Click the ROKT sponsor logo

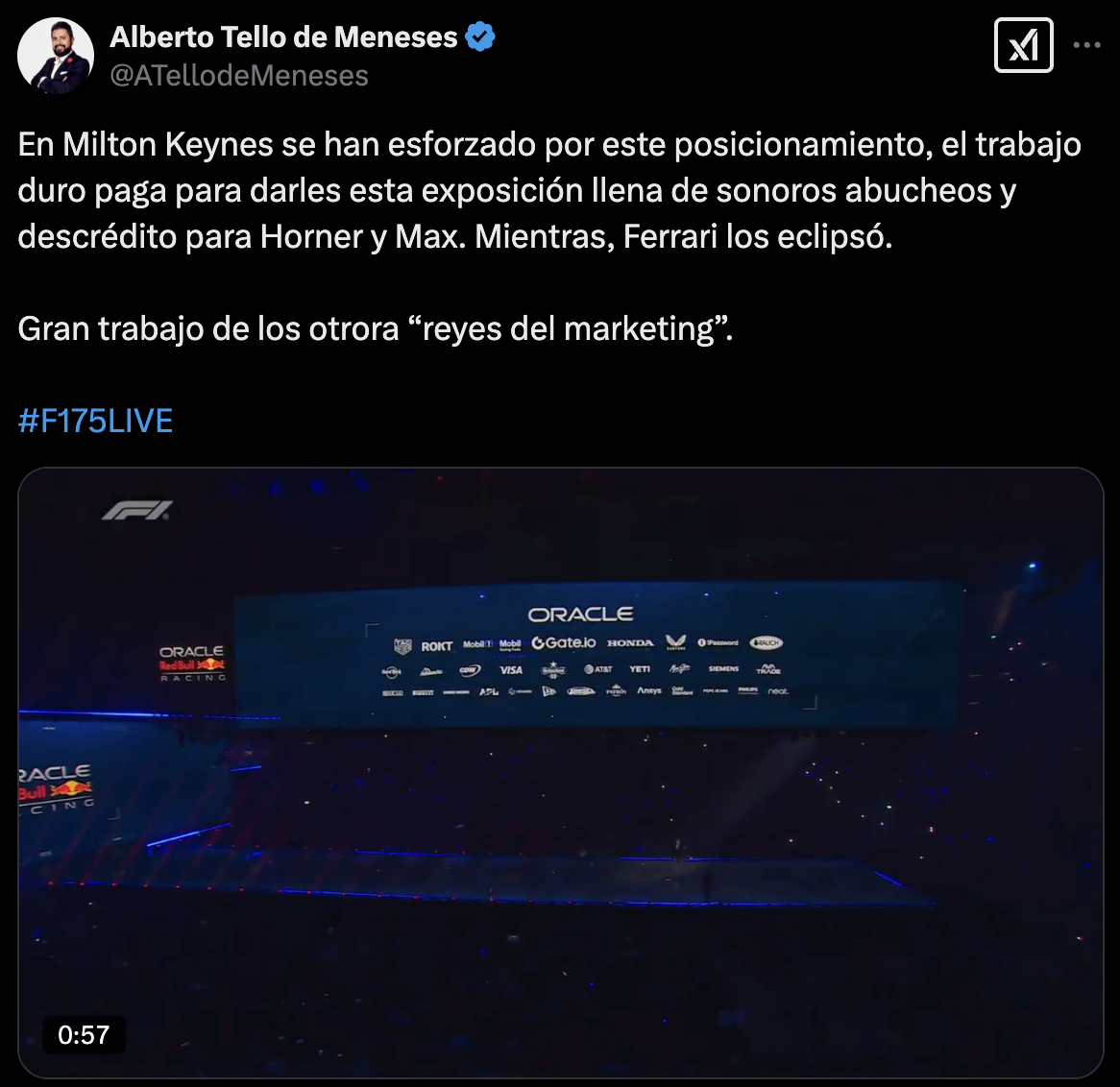click(x=436, y=646)
